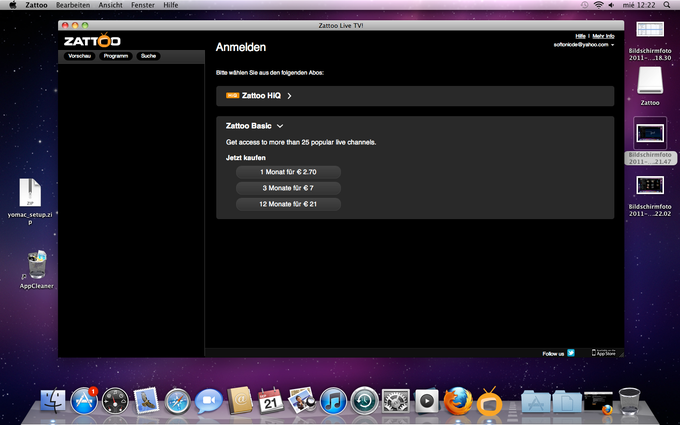Image resolution: width=680 pixels, height=425 pixels.
Task: Launch Firefox from the dock
Action: 458,400
